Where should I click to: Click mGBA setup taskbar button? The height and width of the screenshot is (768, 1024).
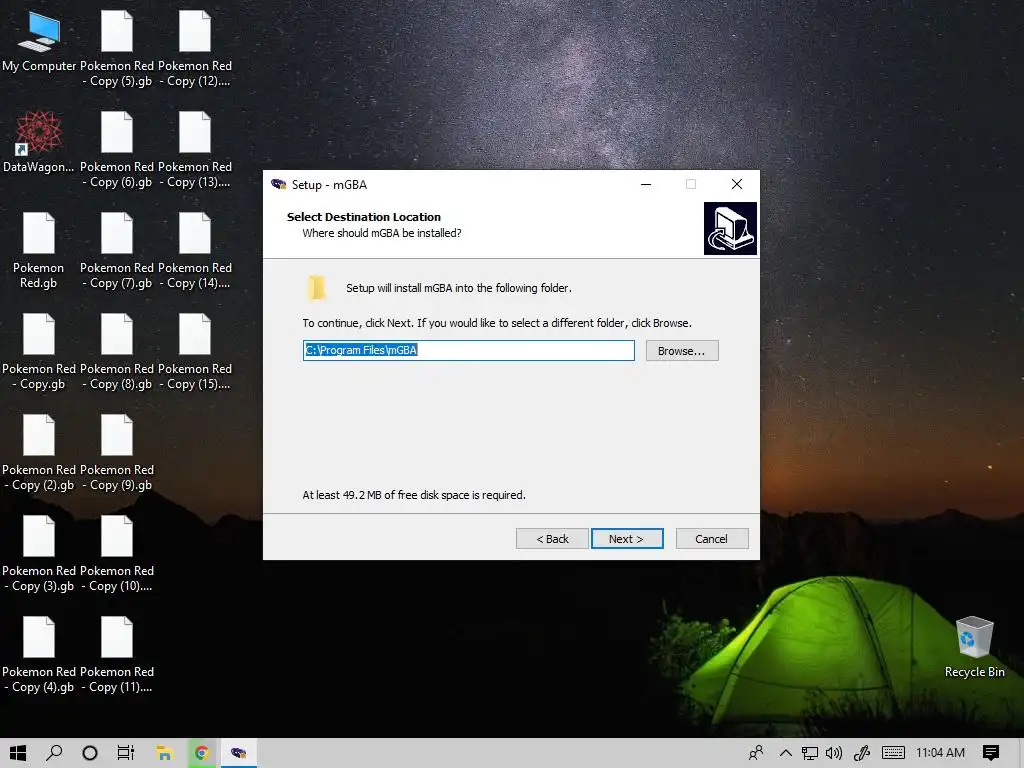point(238,753)
